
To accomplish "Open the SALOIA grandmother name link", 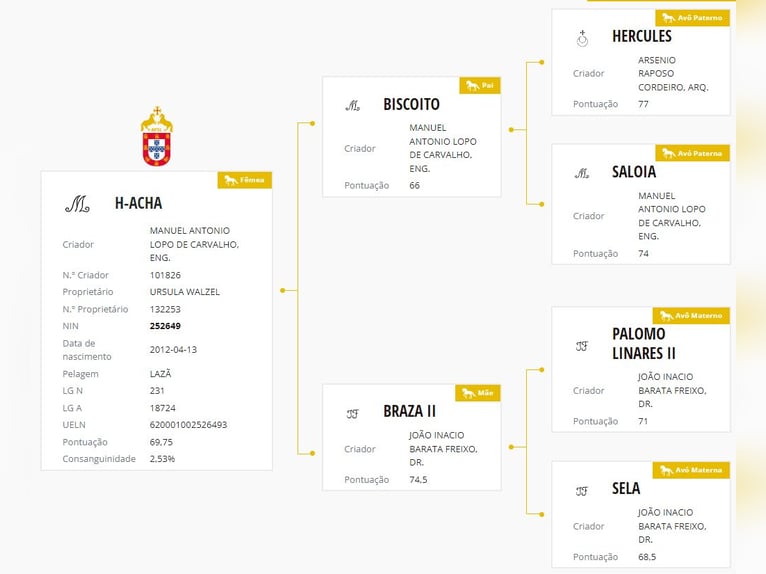I will (634, 172).
